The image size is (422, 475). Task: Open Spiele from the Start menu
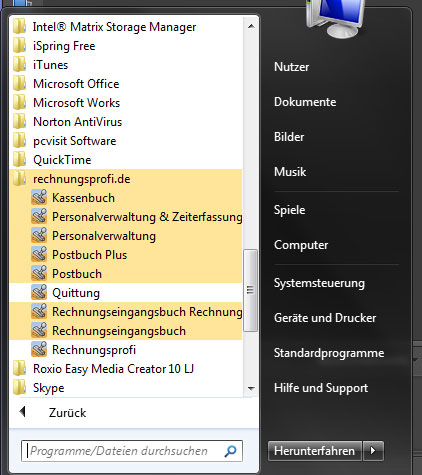289,210
